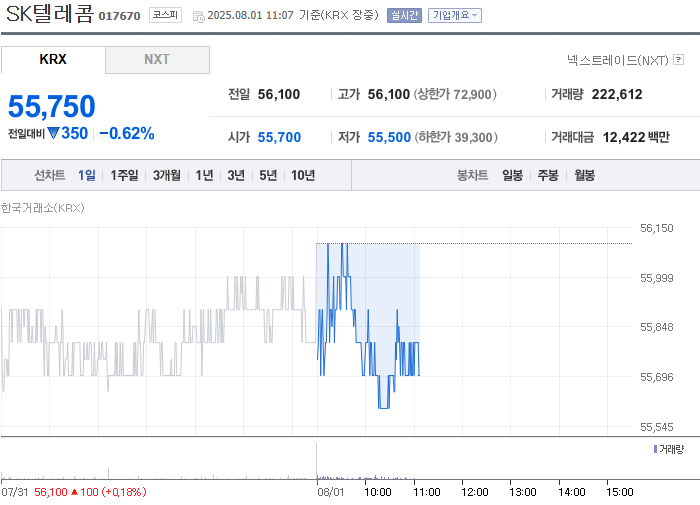This screenshot has height=505, width=700.
Task: Open the 기업개요 dropdown
Action: 454,15
